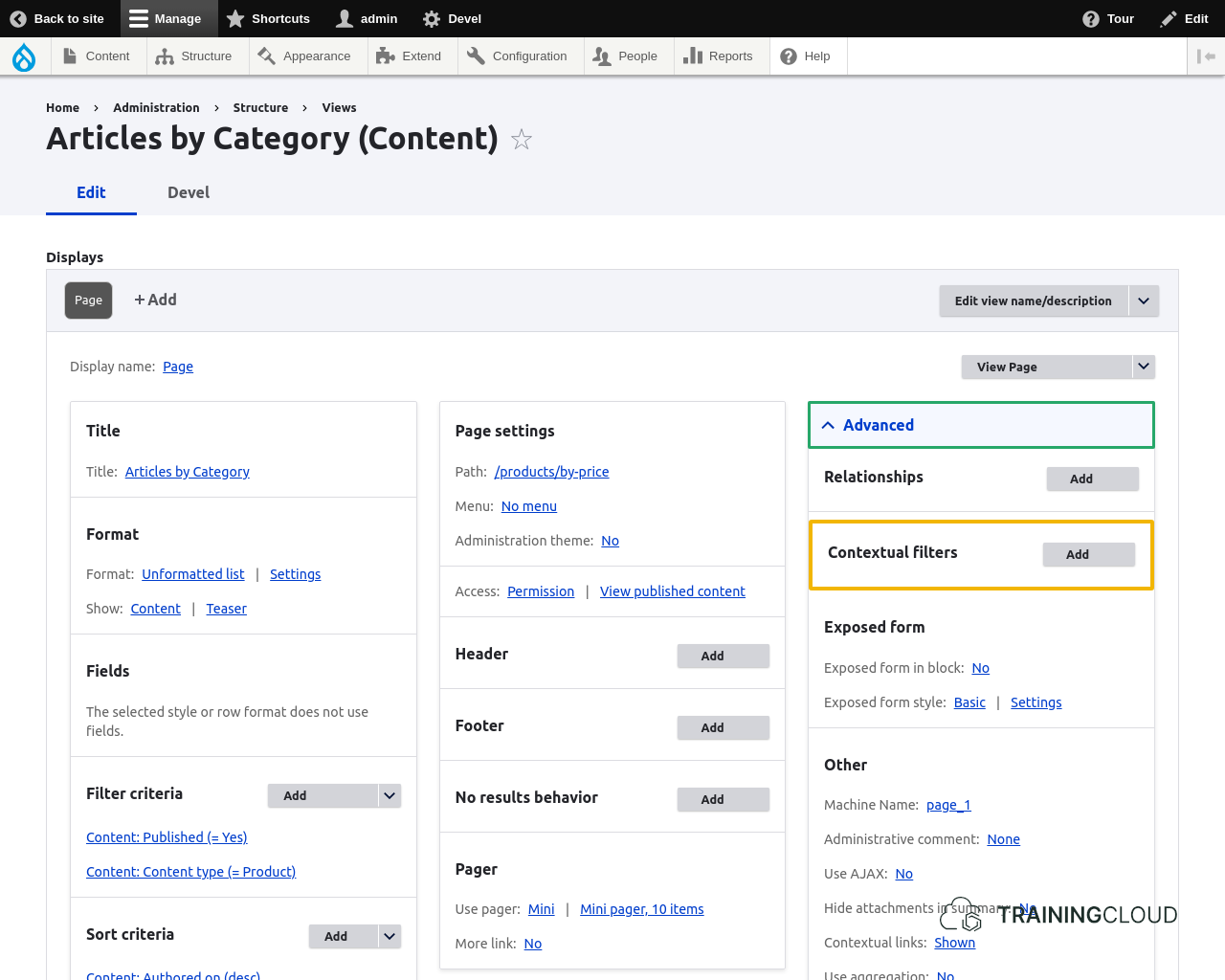Open Mini pager, 10 items settings
The image size is (1225, 980).
(642, 909)
